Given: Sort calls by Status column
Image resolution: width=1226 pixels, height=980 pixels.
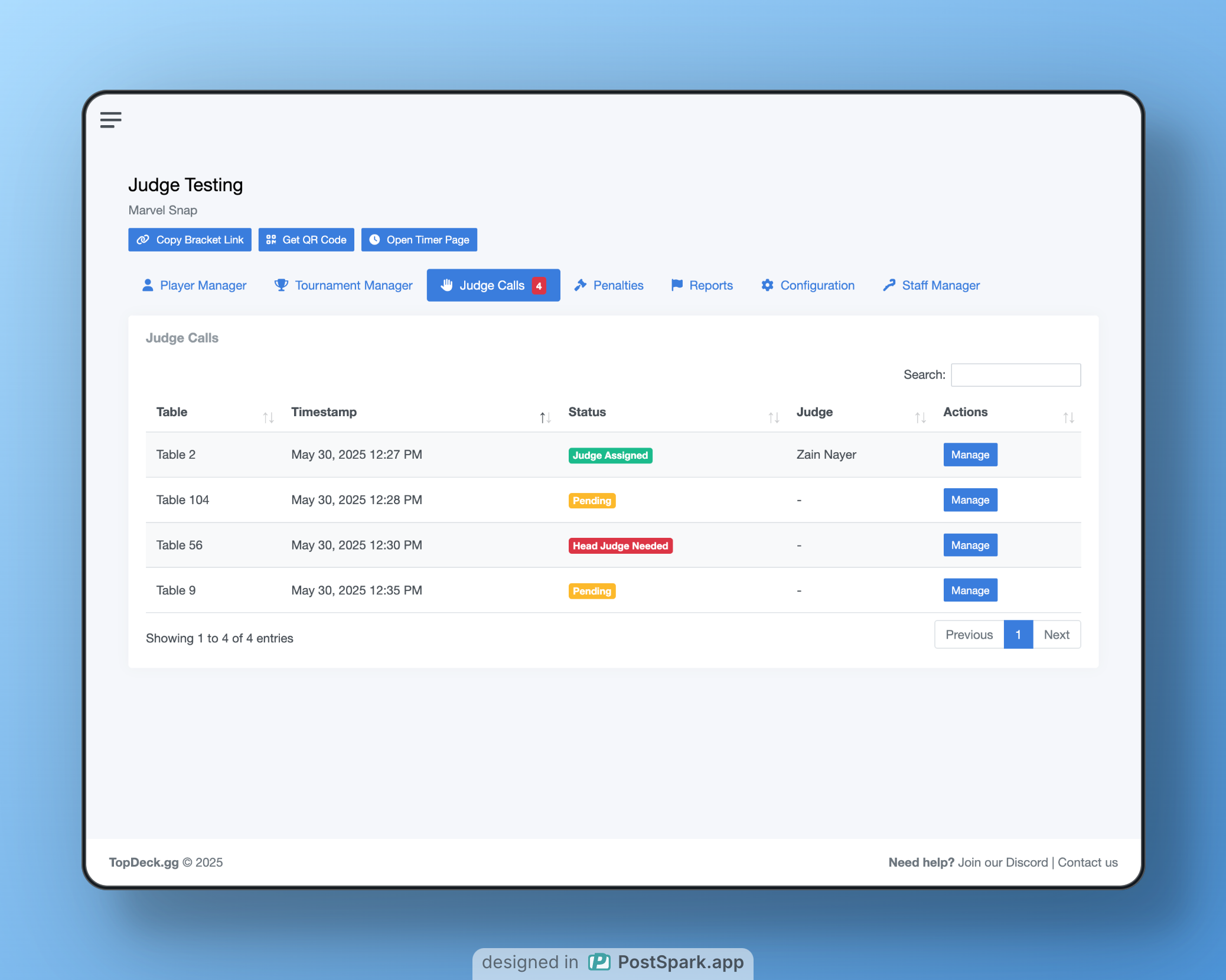Looking at the screenshot, I should (774, 417).
